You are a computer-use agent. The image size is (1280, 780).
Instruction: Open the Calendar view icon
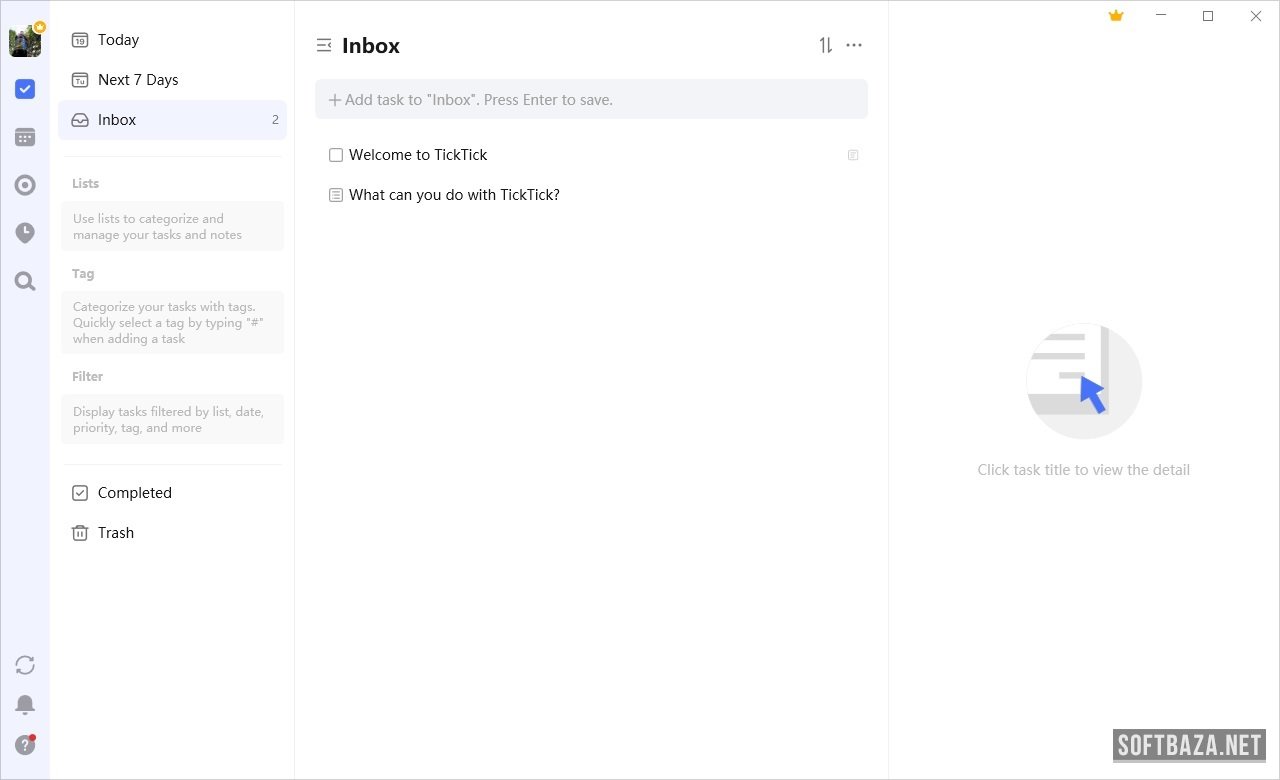[x=25, y=137]
